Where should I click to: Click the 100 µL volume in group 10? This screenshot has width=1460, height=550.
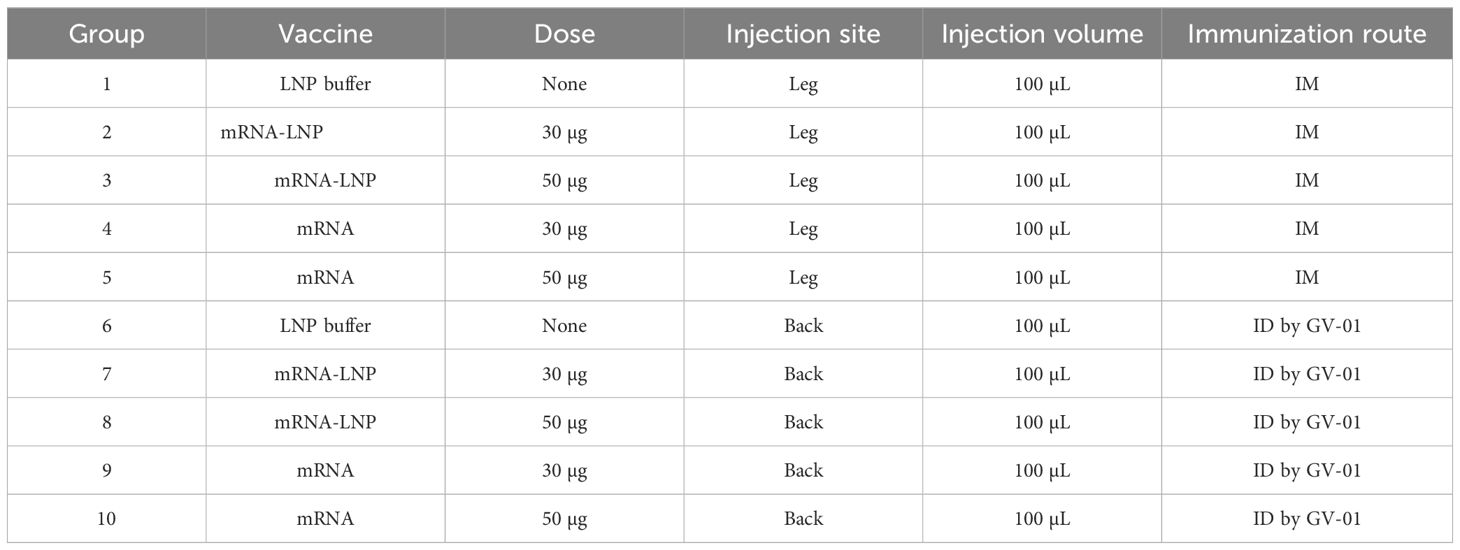coord(1042,519)
